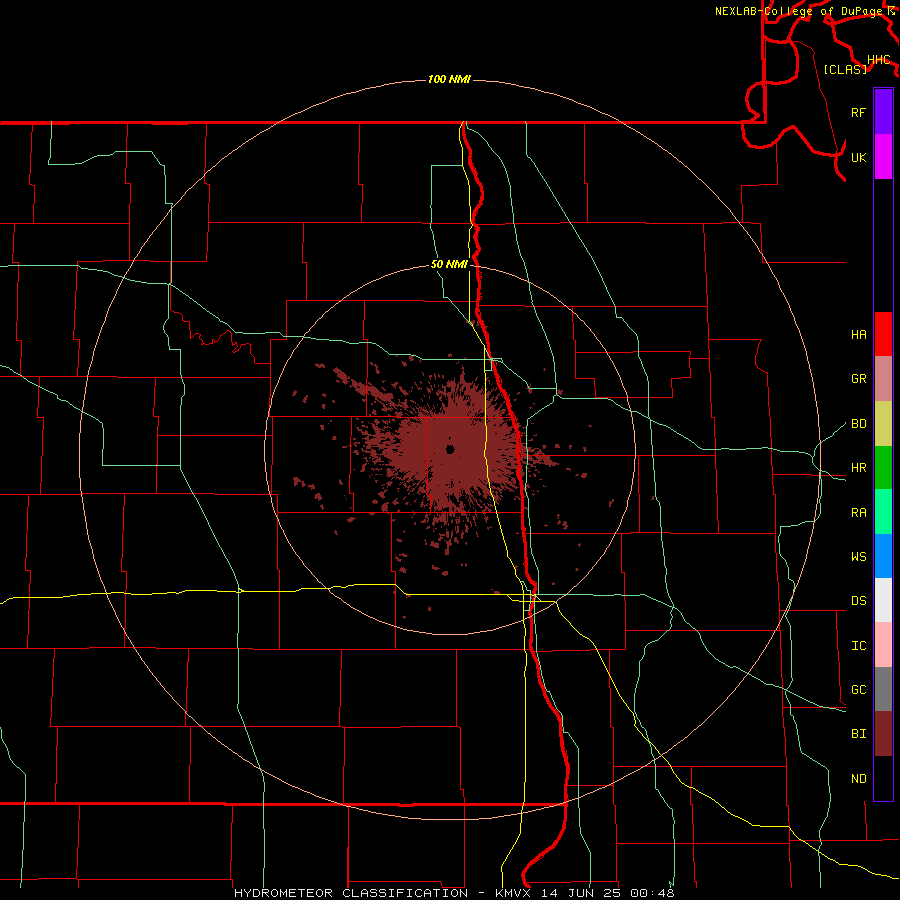Click the 00:48 timestamp
Image resolution: width=900 pixels, height=900 pixels.
click(652, 893)
